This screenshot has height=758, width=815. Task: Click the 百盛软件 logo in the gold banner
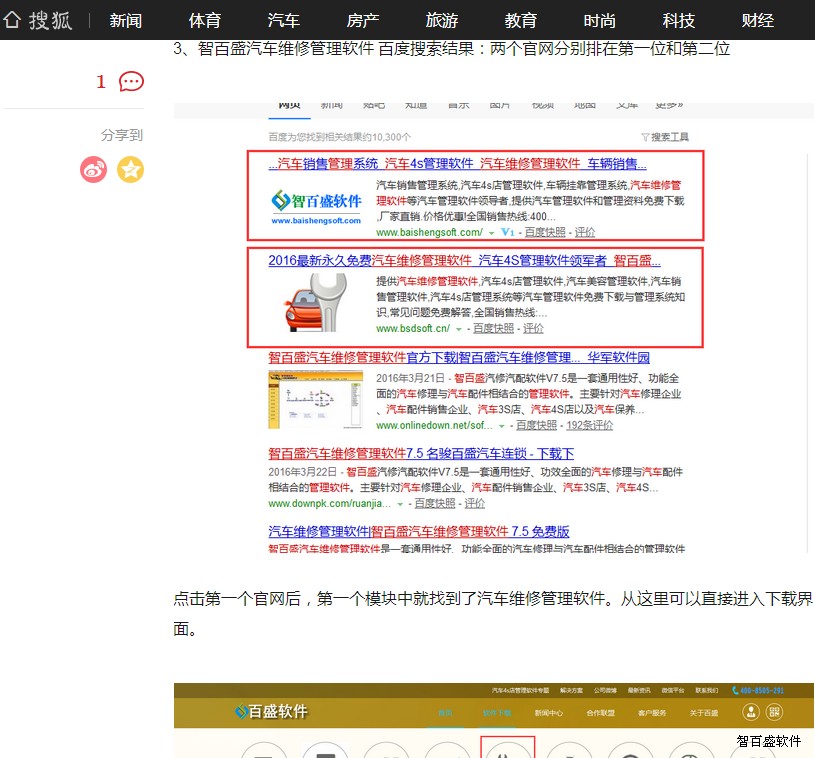point(271,711)
